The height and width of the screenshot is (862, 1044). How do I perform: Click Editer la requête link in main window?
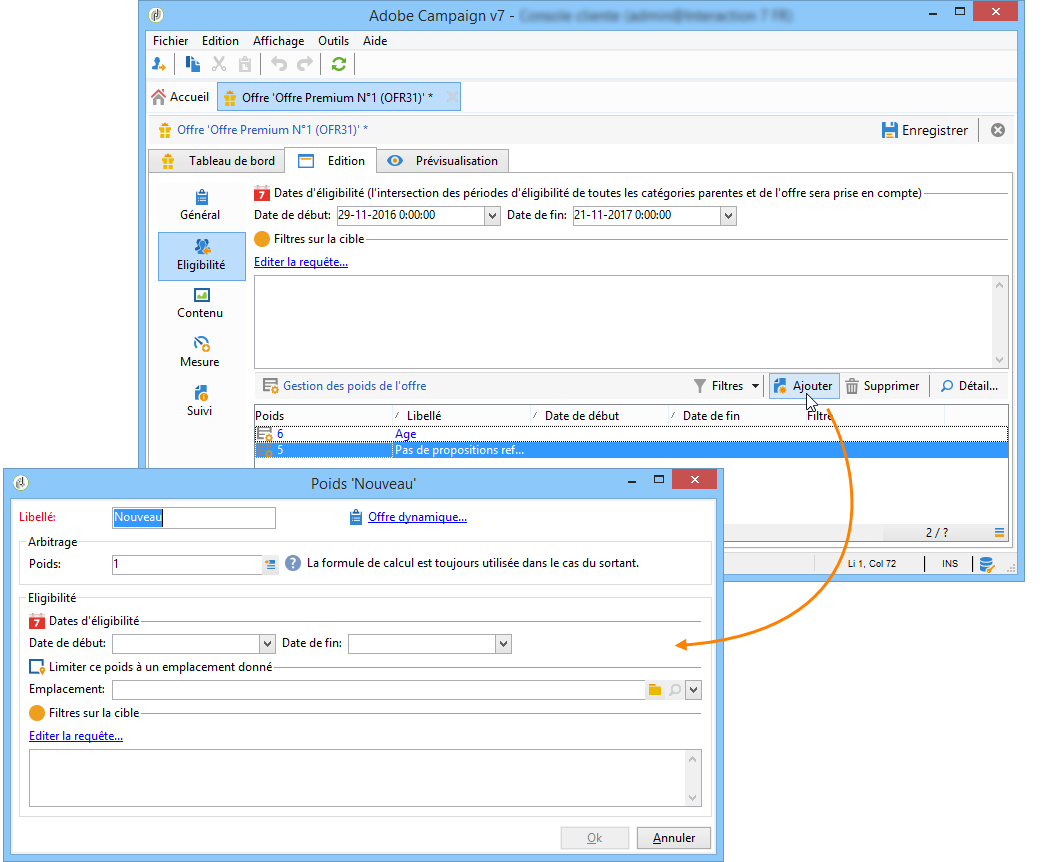coord(301,262)
